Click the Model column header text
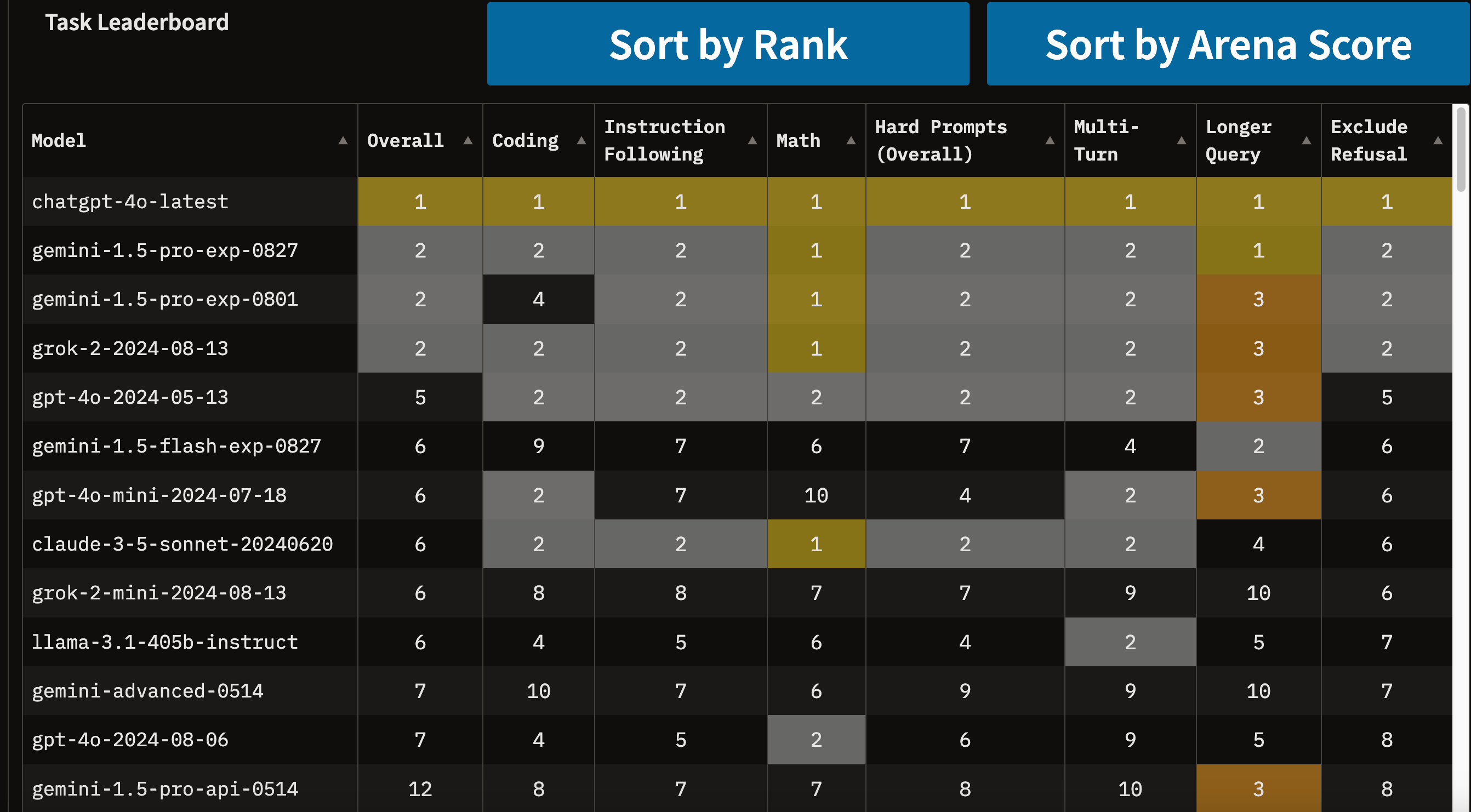Image resolution: width=1471 pixels, height=812 pixels. click(59, 140)
